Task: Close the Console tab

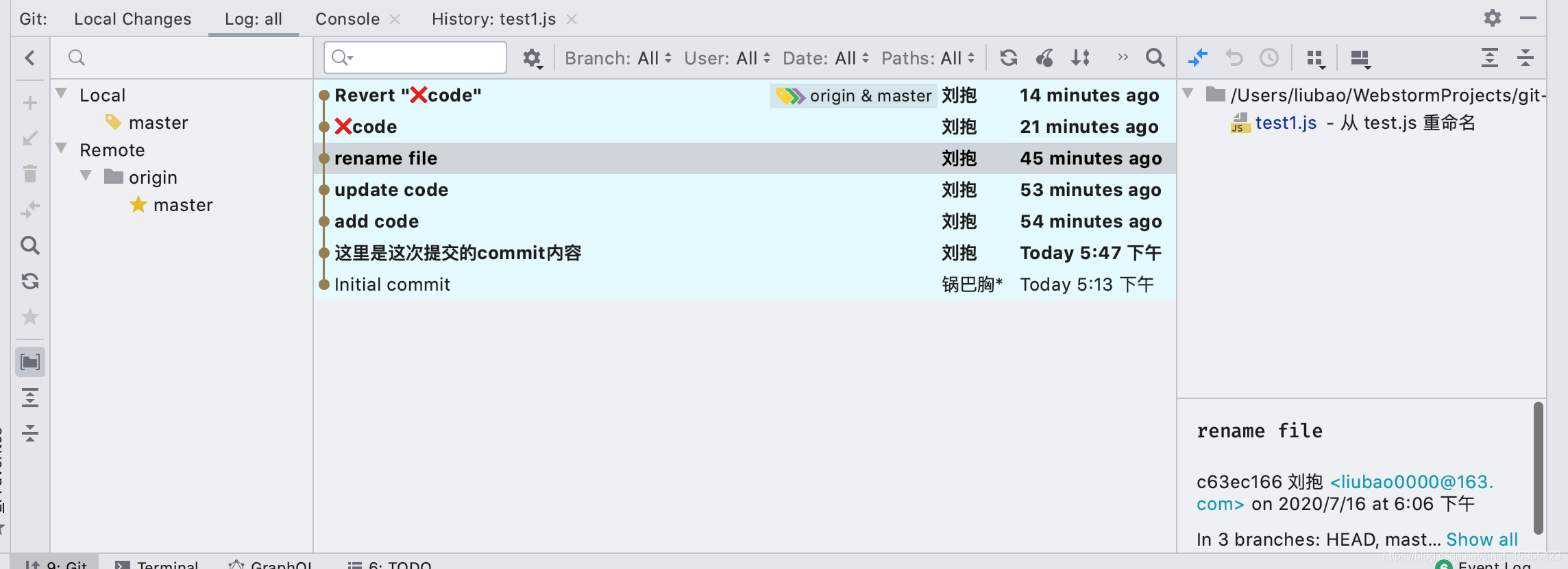Action: 395,19
